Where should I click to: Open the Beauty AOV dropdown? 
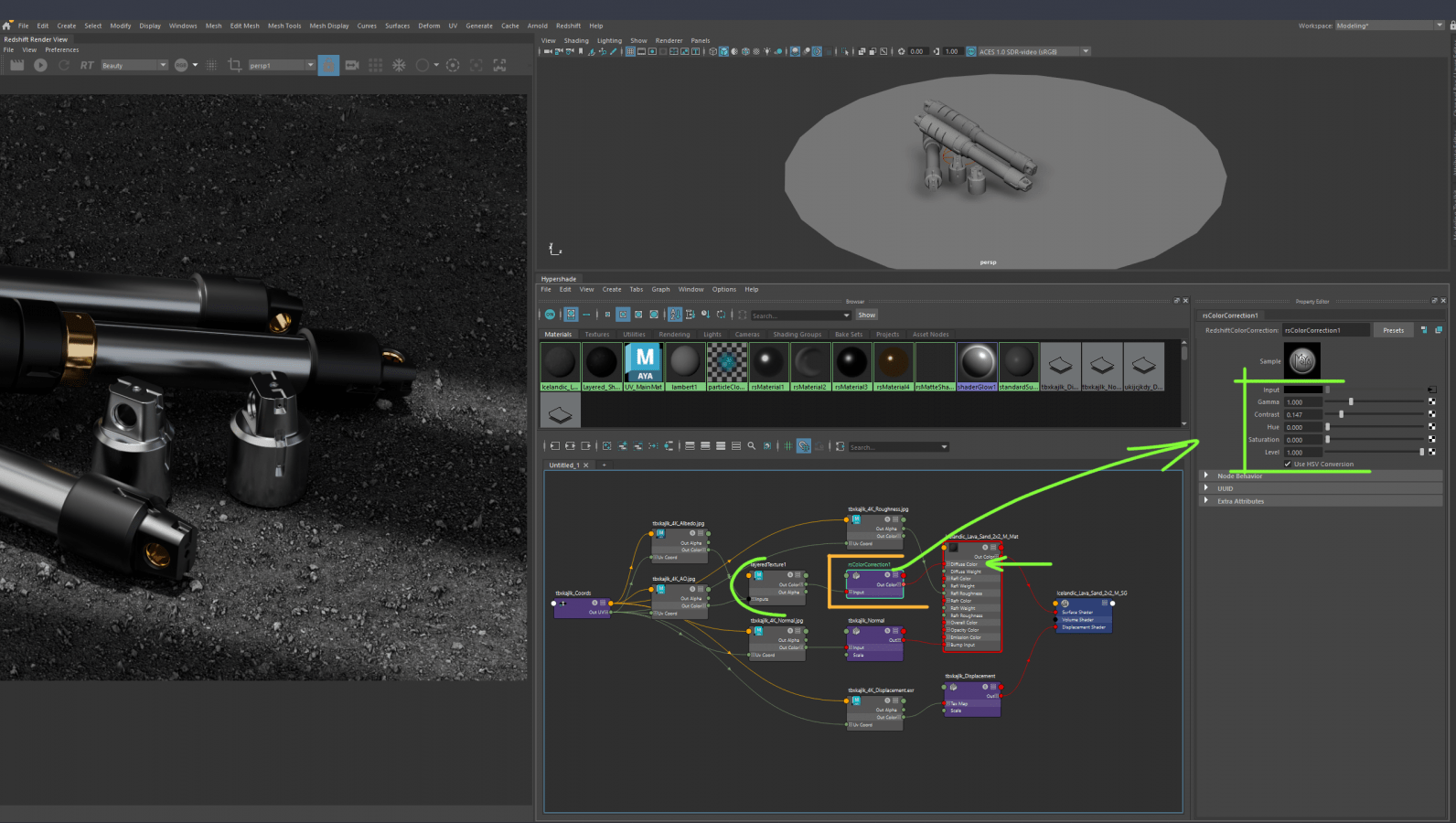click(134, 65)
